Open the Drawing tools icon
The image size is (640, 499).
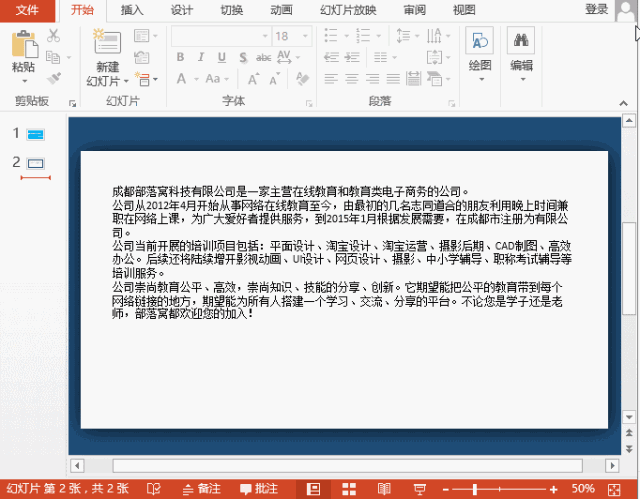coord(480,43)
